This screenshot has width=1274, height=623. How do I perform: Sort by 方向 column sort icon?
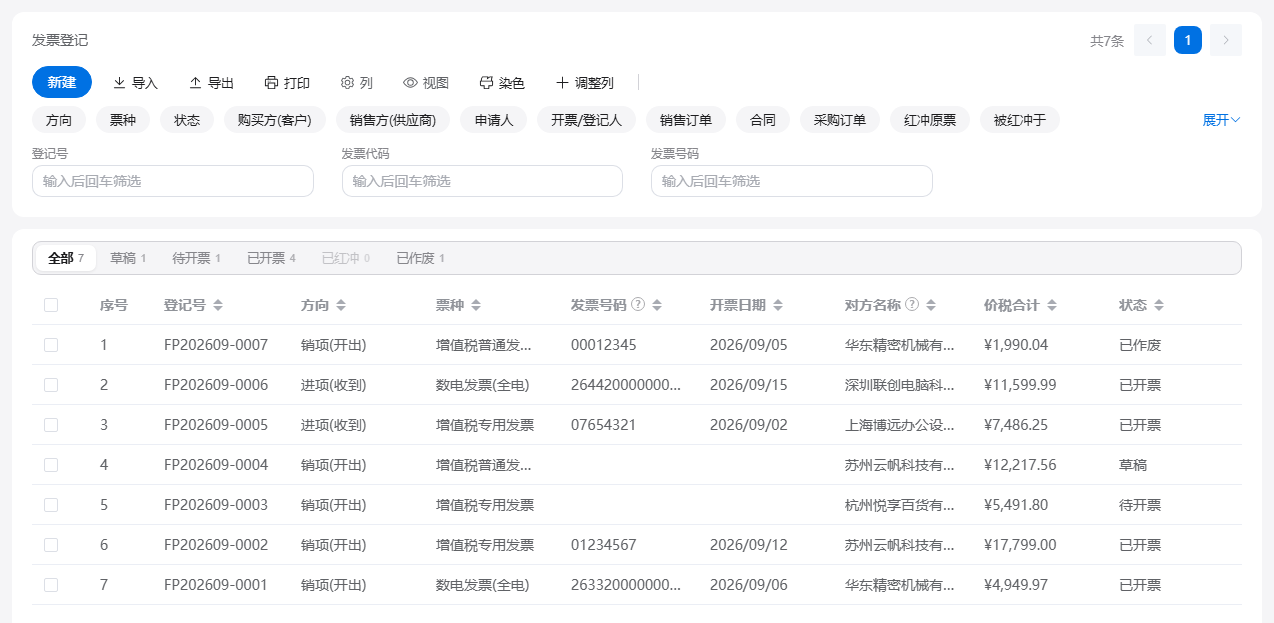click(340, 305)
